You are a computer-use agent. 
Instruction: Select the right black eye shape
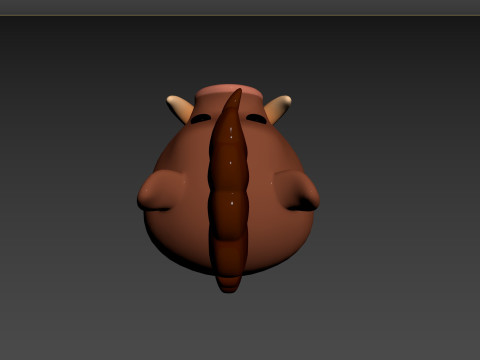coord(256,118)
